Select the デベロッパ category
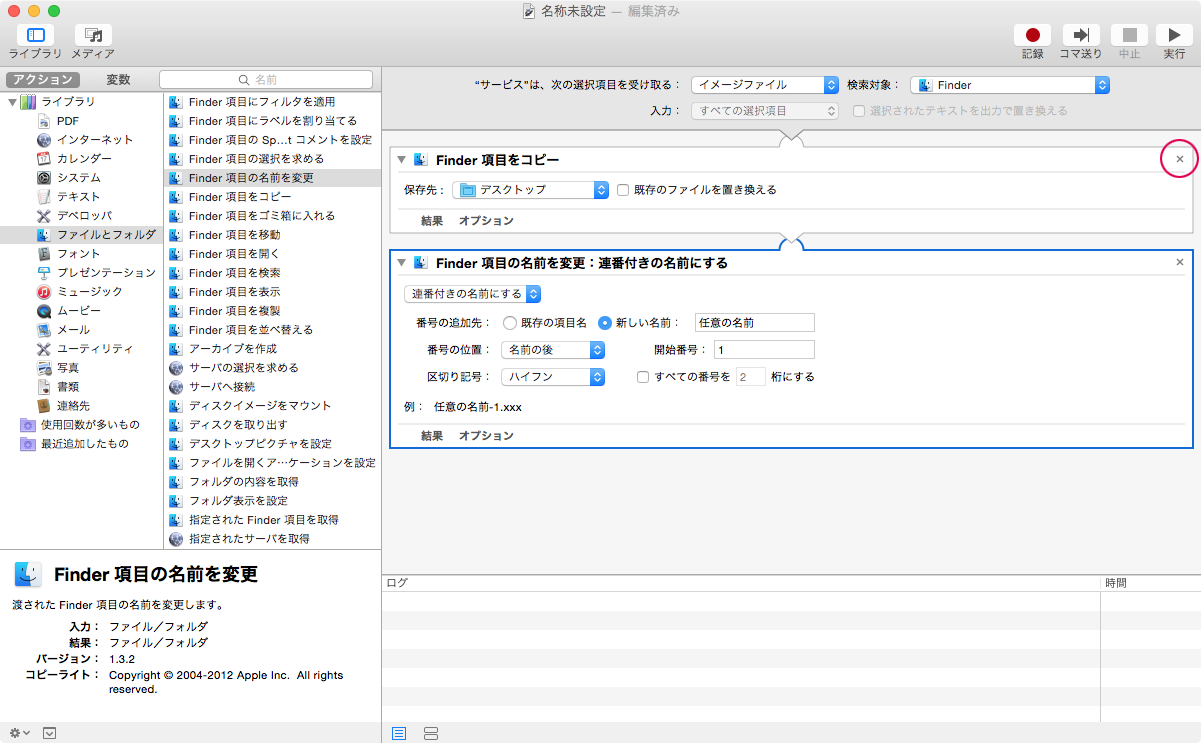 tap(84, 216)
